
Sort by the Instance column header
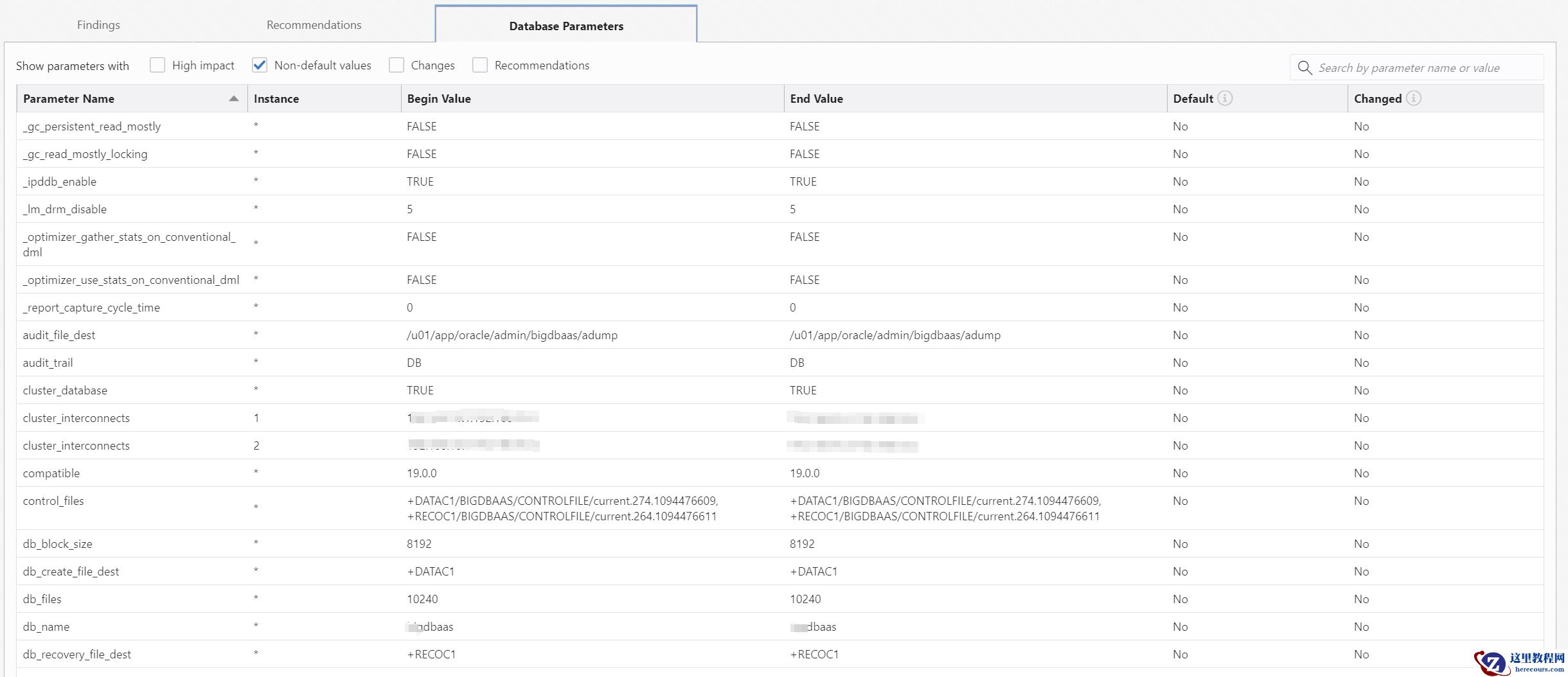coord(276,99)
